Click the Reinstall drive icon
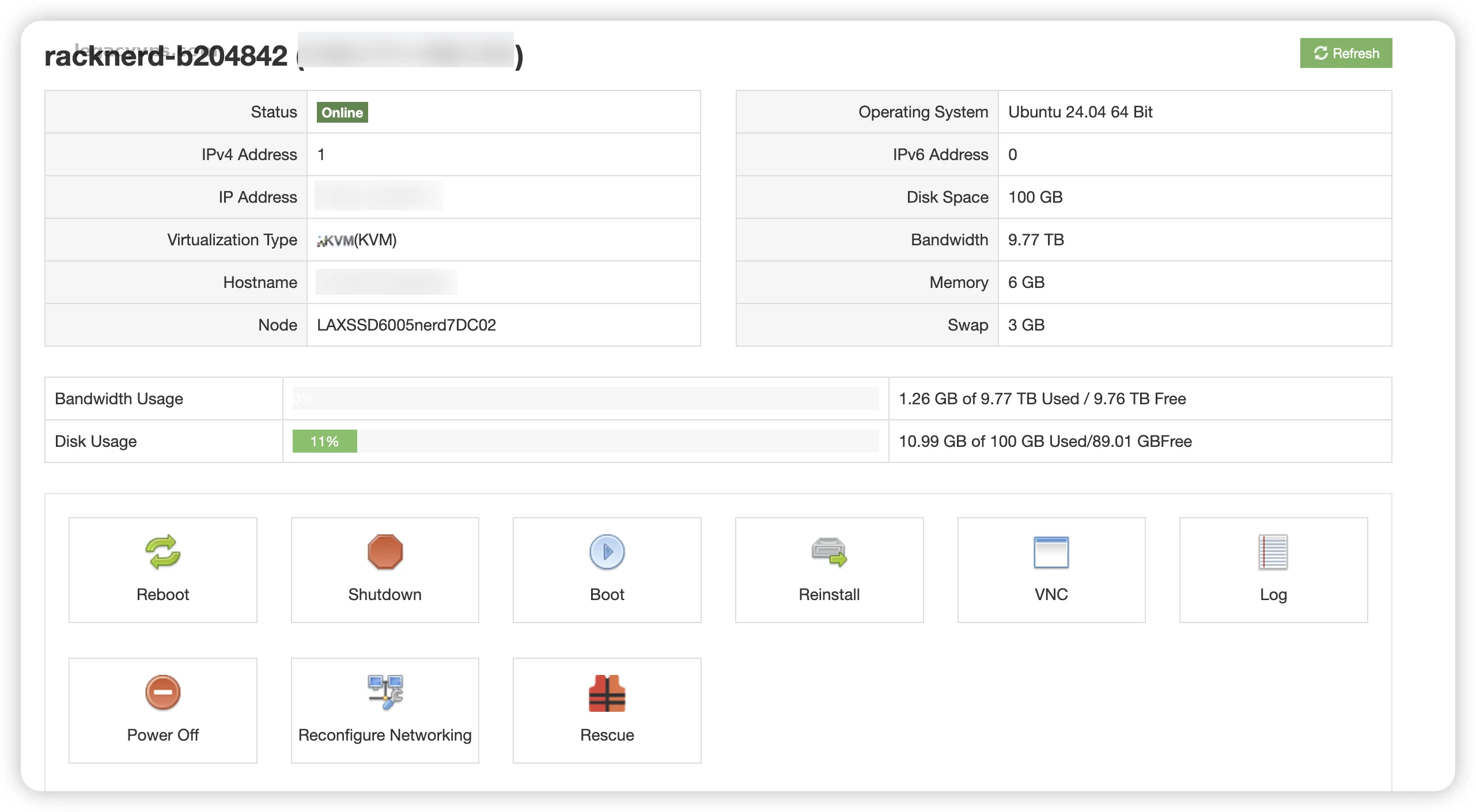The height and width of the screenshot is (812, 1476). point(829,552)
